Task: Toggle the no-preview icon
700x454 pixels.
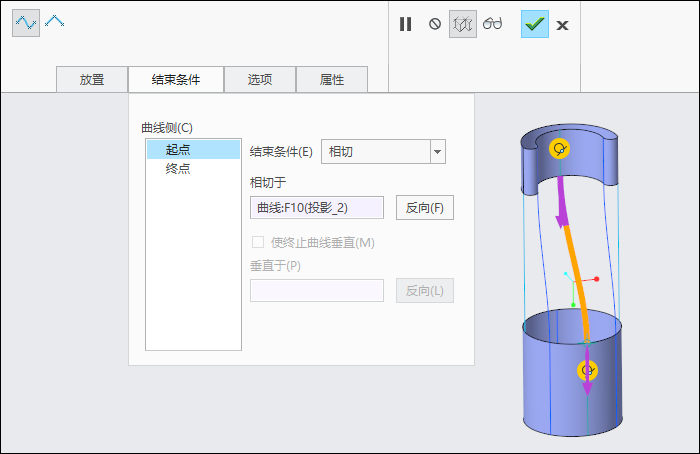Action: click(435, 24)
